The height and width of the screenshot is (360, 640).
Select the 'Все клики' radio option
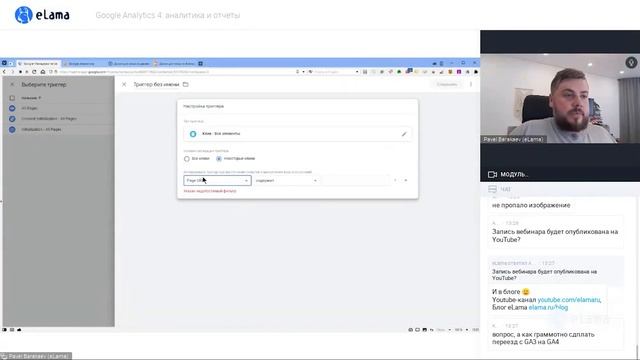187,159
